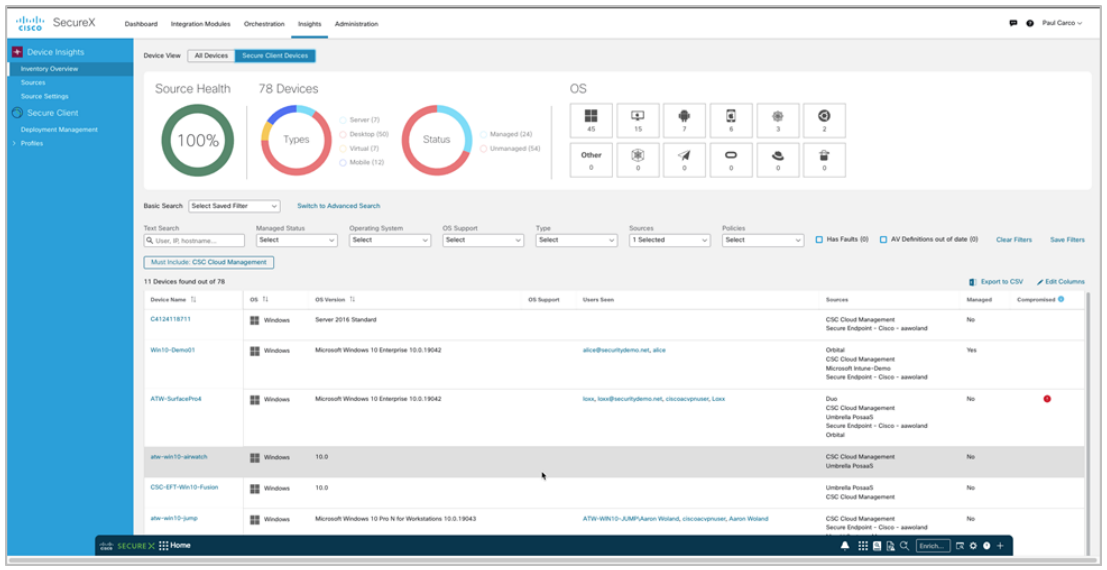
Task: Enable the Has Faults checkbox
Action: coord(819,240)
